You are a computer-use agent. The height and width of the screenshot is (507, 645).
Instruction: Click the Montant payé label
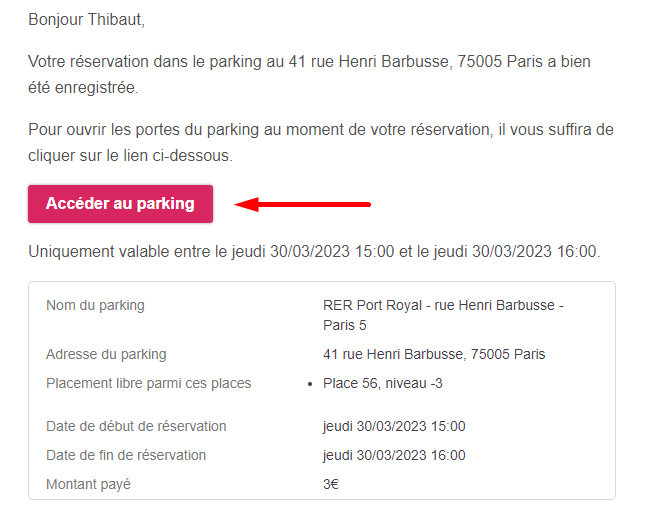click(x=88, y=484)
